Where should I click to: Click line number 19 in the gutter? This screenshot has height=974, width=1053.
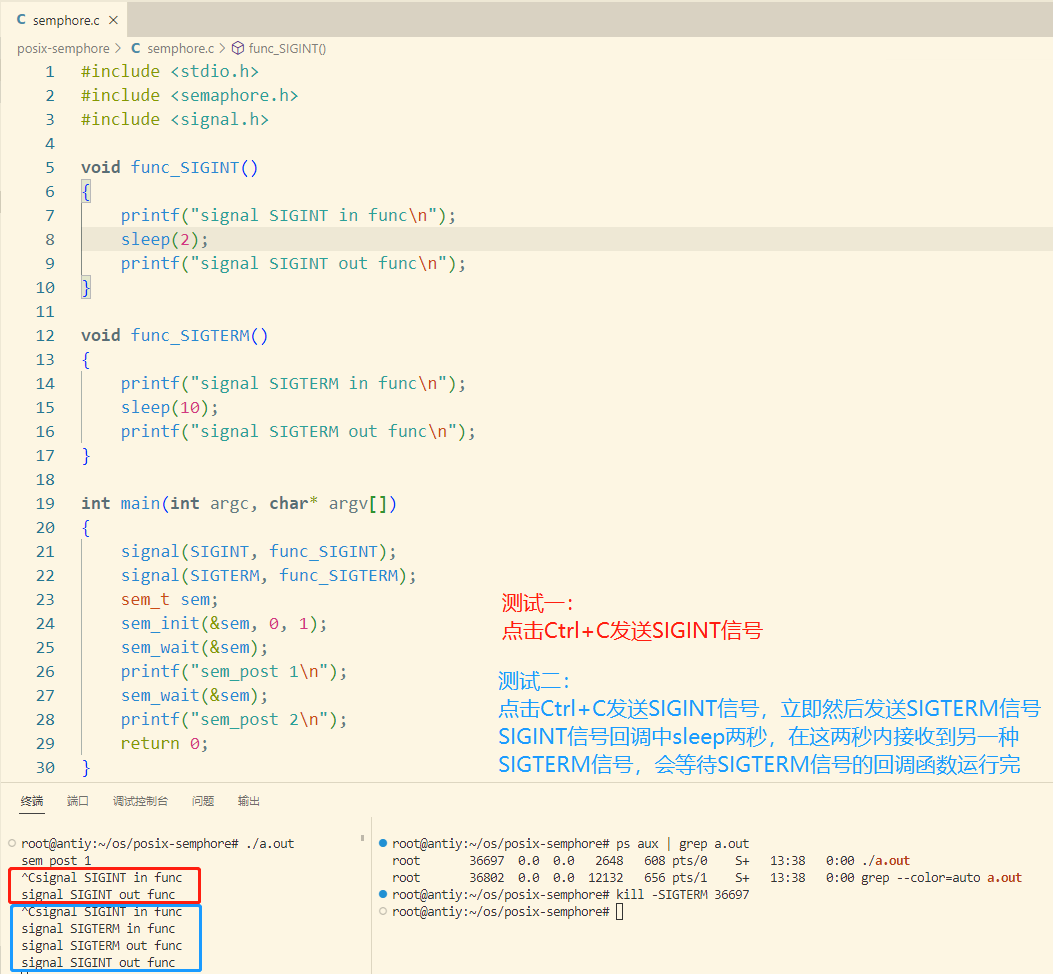pyautogui.click(x=45, y=504)
